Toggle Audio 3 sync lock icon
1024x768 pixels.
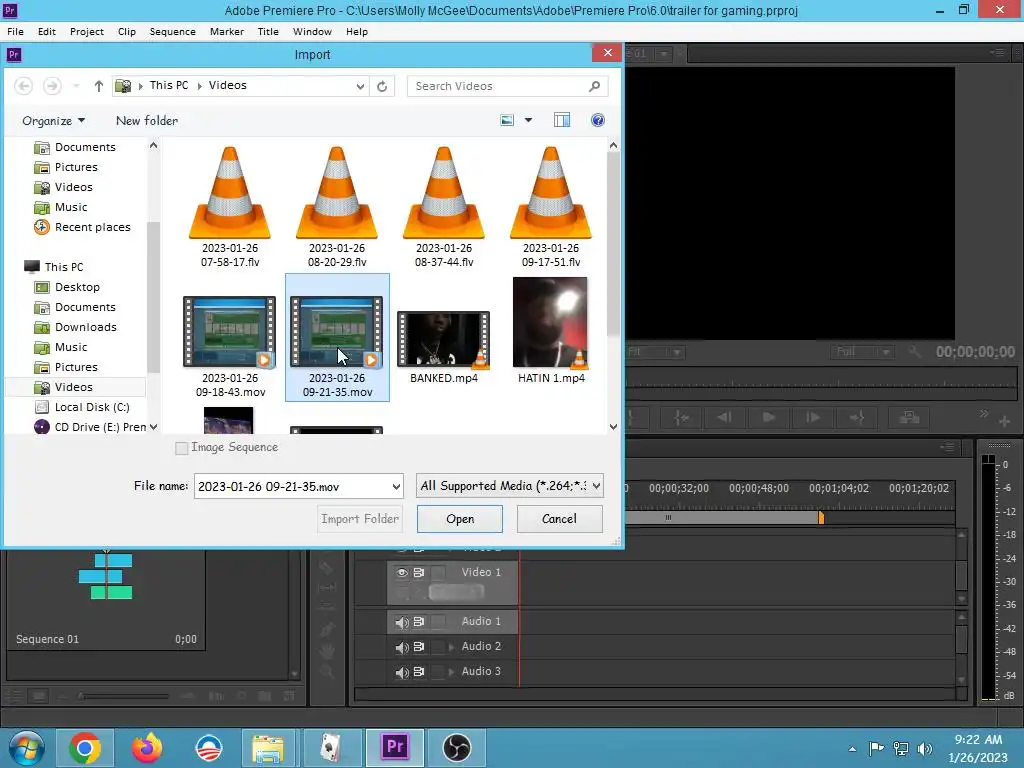(419, 671)
